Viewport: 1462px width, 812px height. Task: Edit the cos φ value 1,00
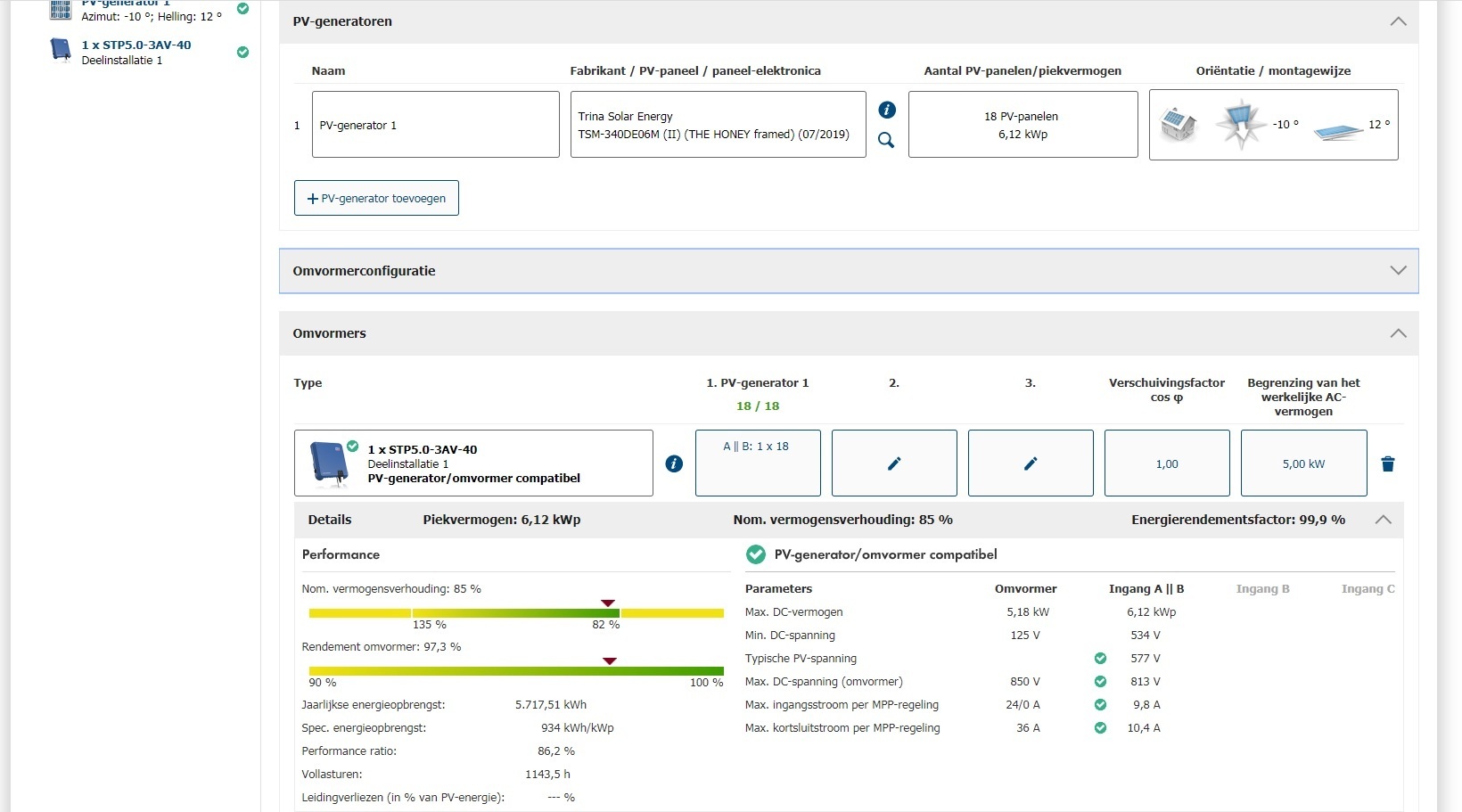[x=1167, y=463]
